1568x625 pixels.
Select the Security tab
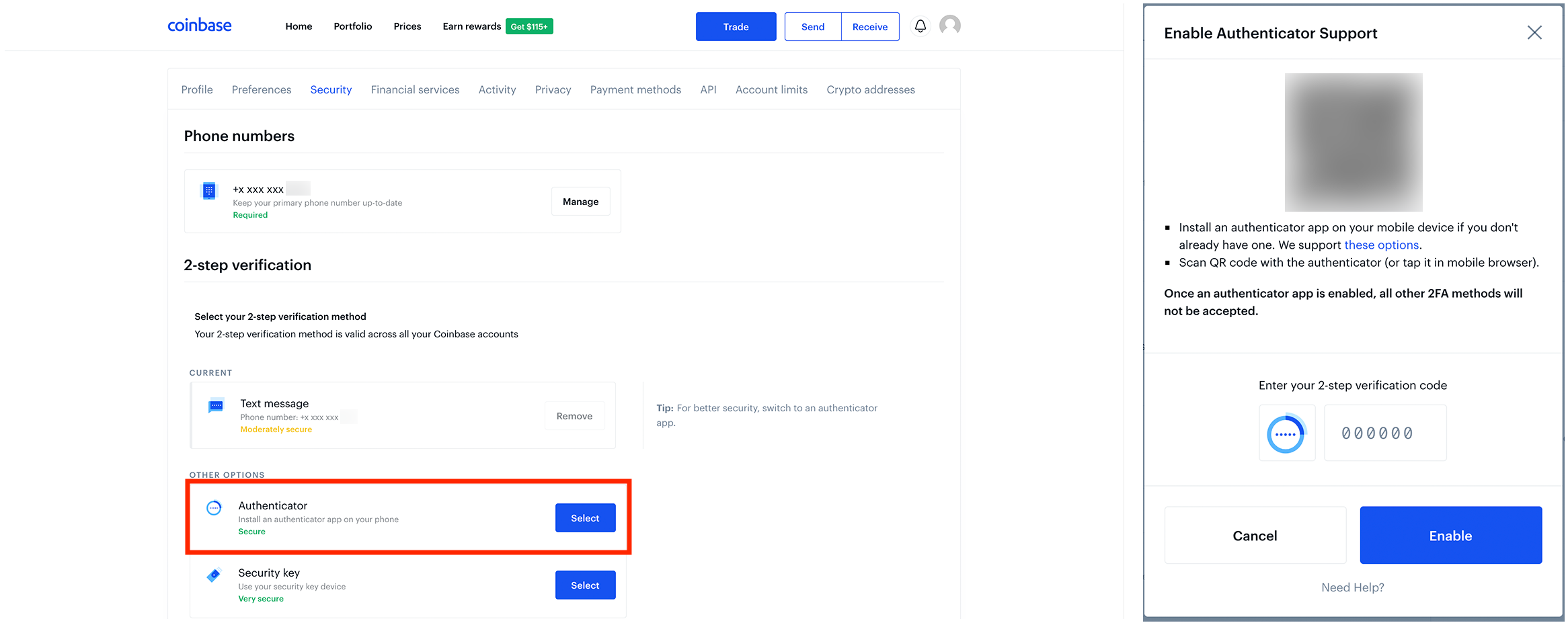[x=331, y=89]
